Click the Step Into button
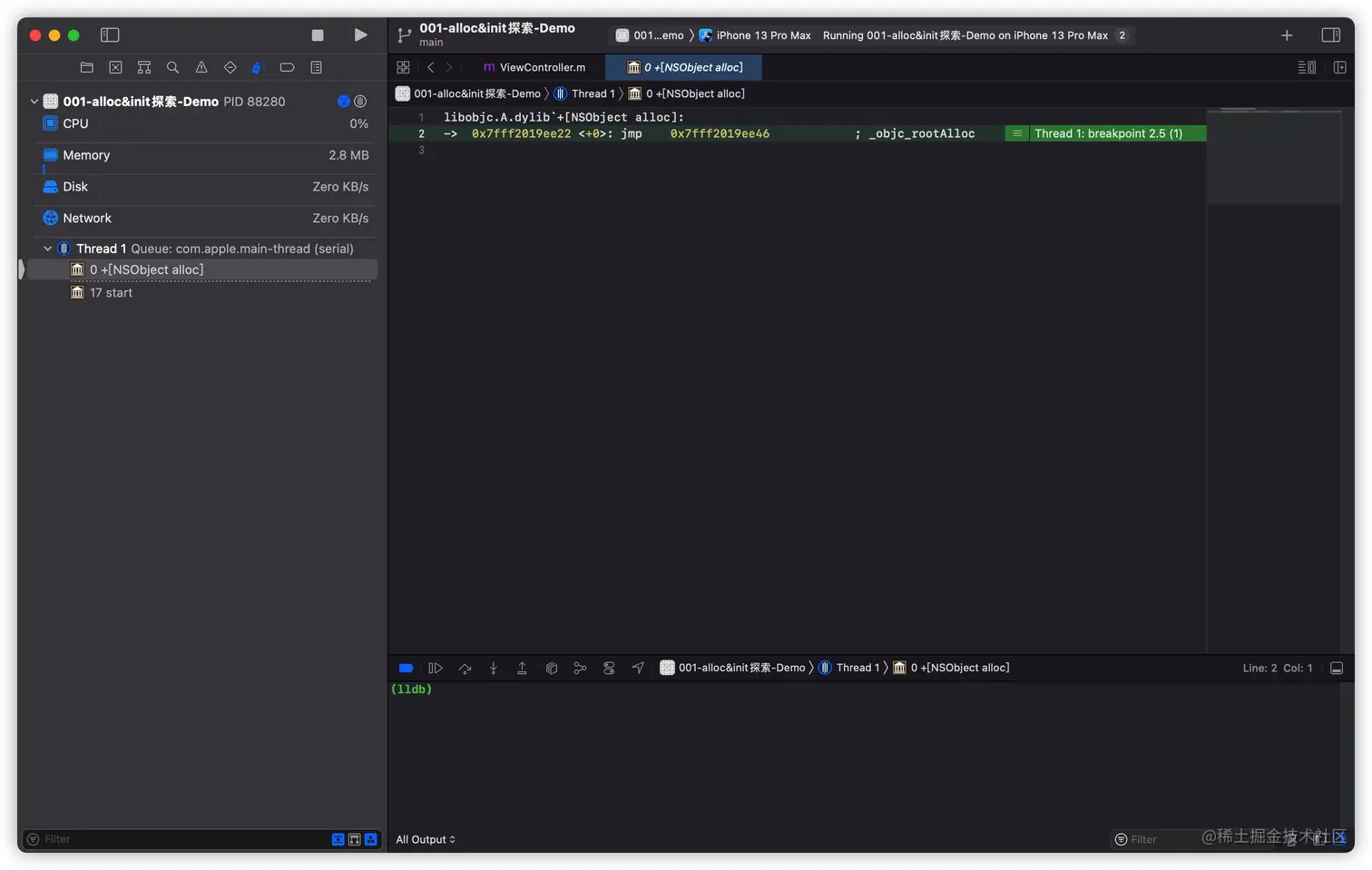Screen dimensions: 1372x870 (x=494, y=668)
